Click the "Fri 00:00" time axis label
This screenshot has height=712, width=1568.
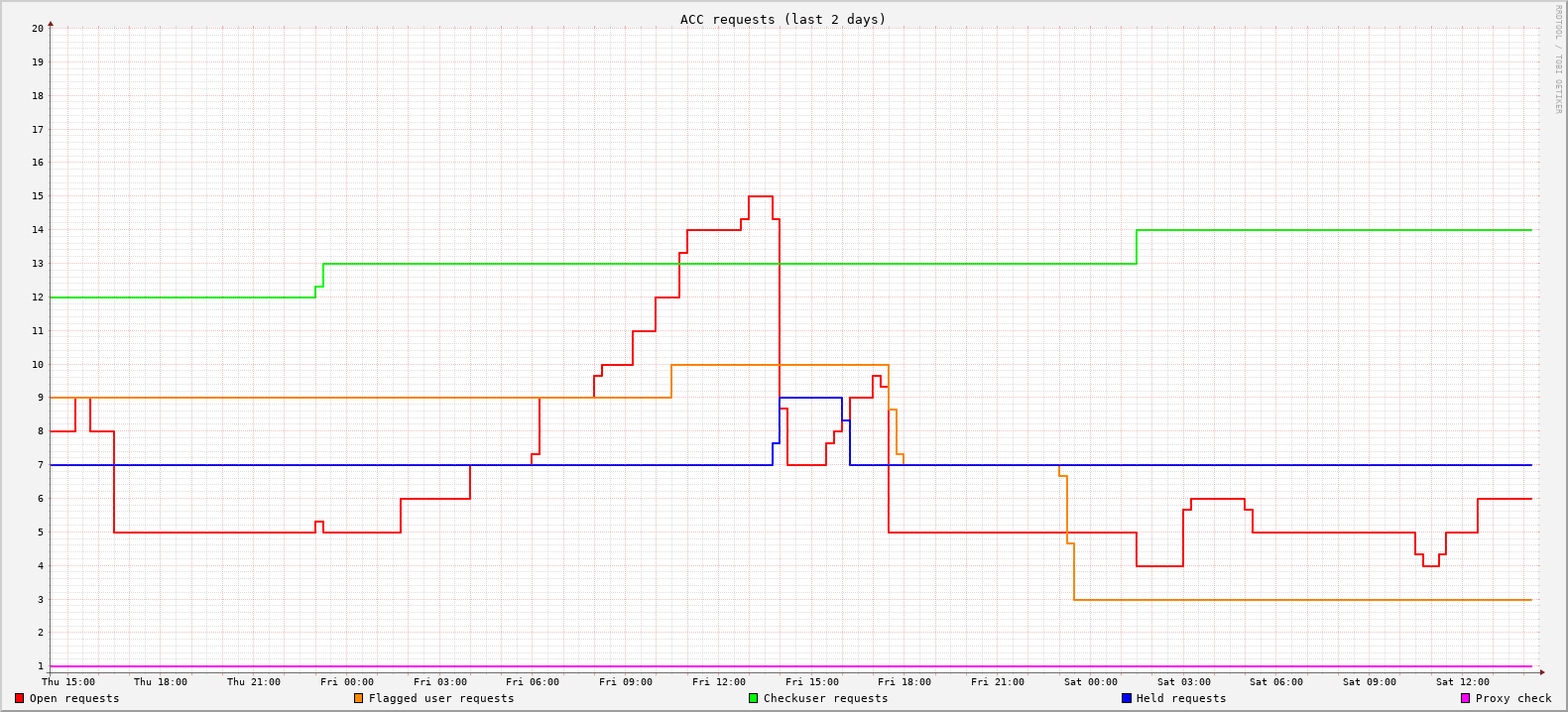point(347,681)
